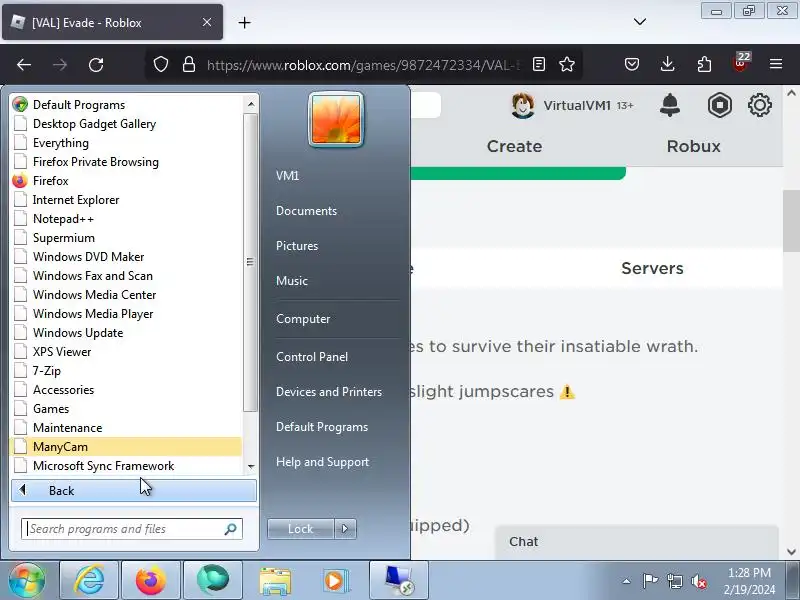Close the Evade - Roblox tab

click(x=207, y=22)
